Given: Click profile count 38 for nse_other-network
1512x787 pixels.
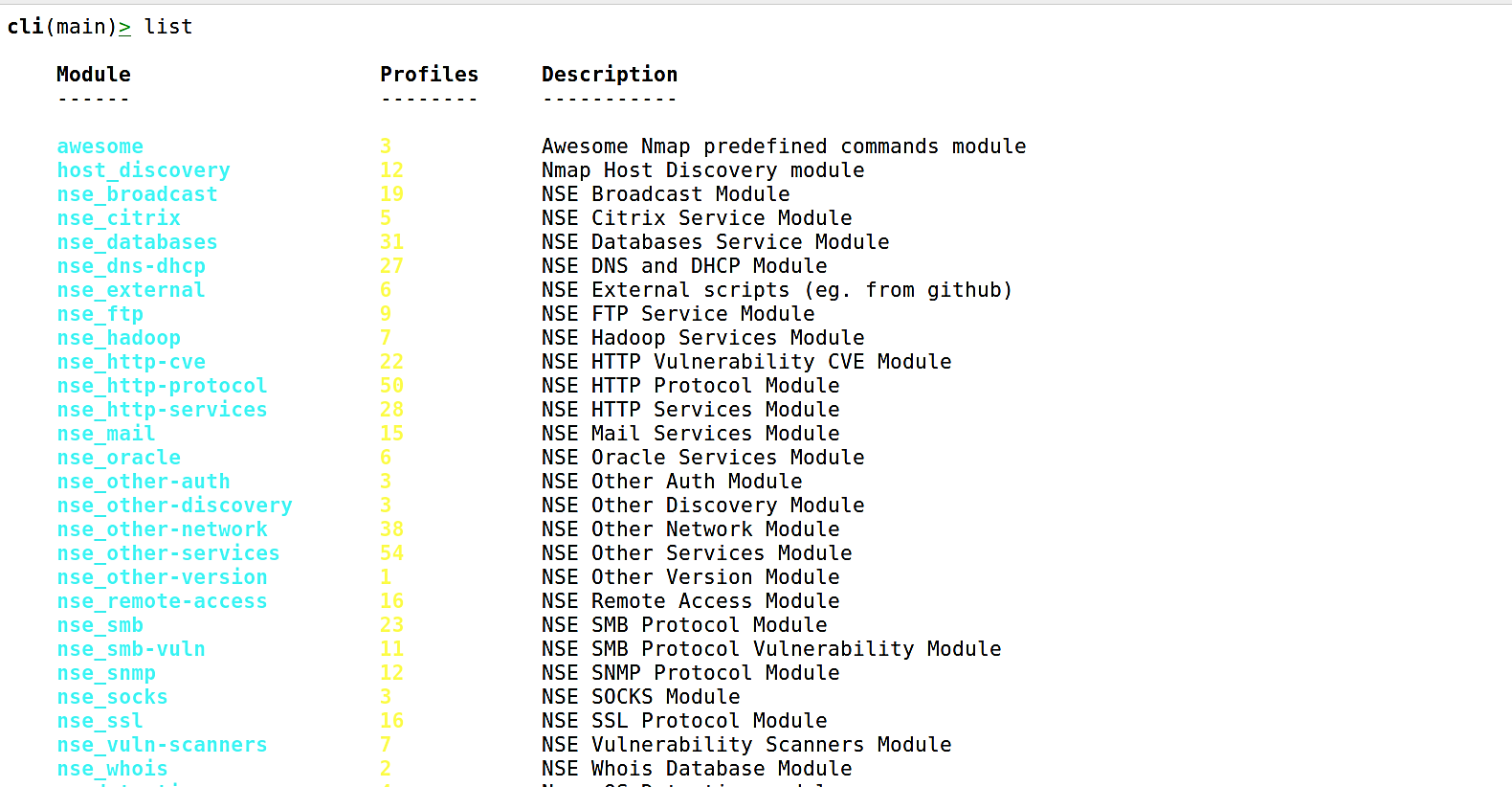Looking at the screenshot, I should [x=392, y=529].
